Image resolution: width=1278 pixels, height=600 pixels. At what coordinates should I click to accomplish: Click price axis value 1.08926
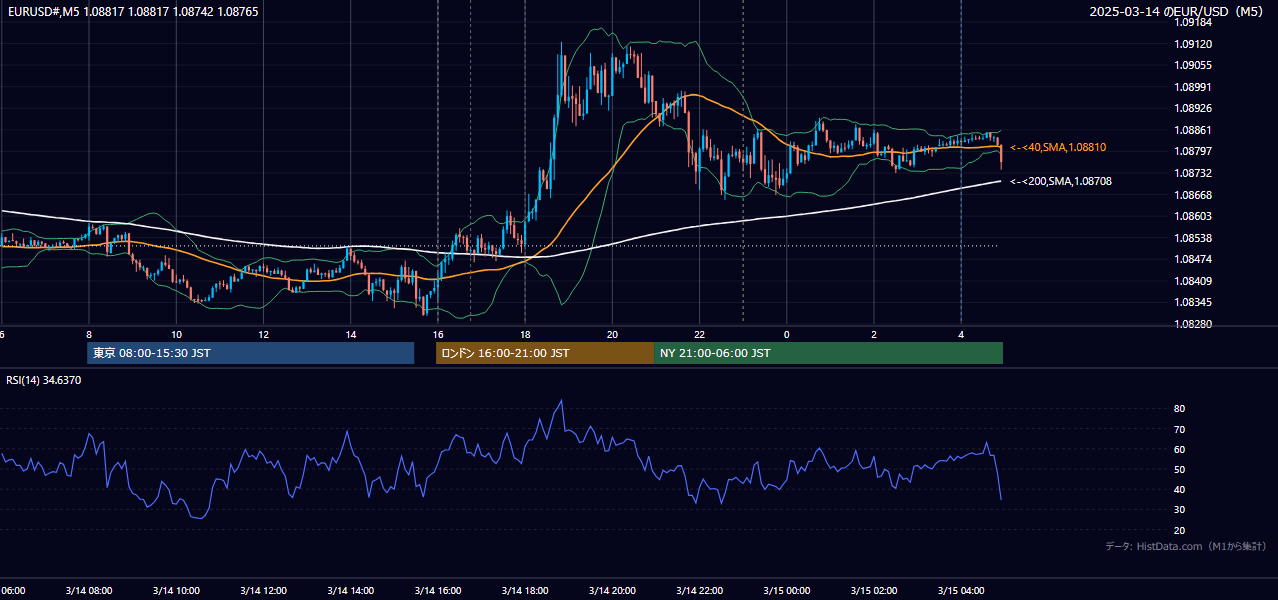1192,108
